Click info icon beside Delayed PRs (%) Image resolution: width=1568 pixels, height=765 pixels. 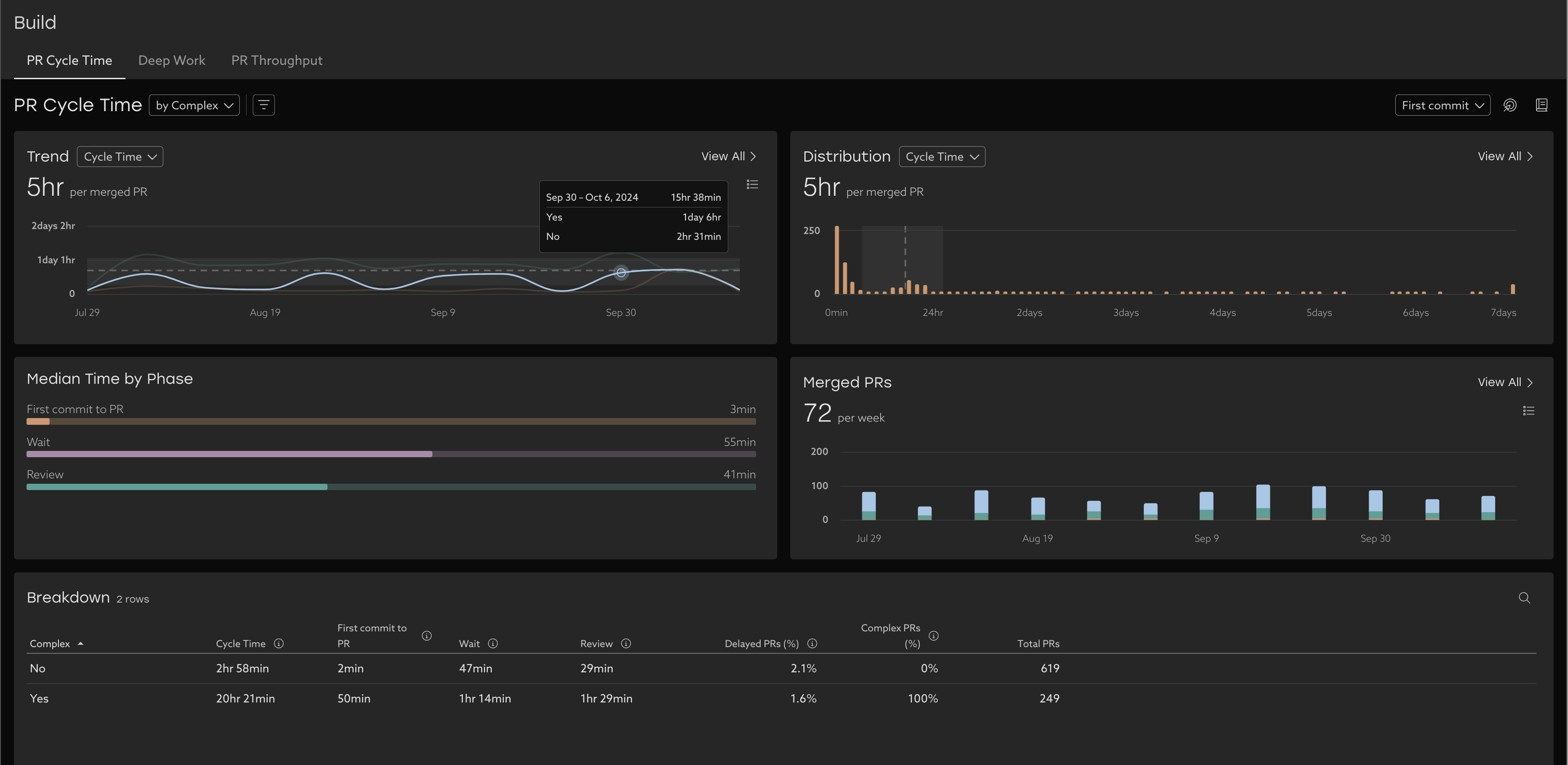coord(812,644)
